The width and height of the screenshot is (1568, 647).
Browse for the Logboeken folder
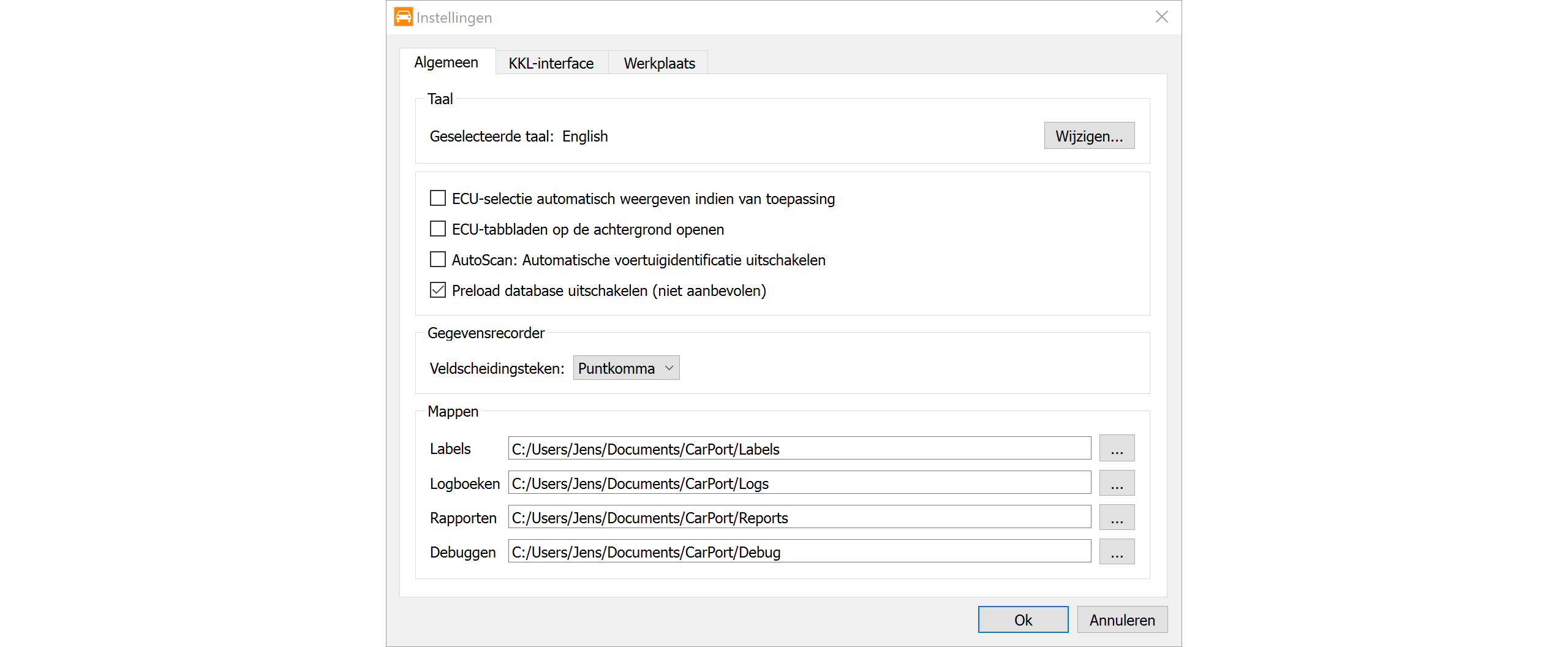(1116, 483)
